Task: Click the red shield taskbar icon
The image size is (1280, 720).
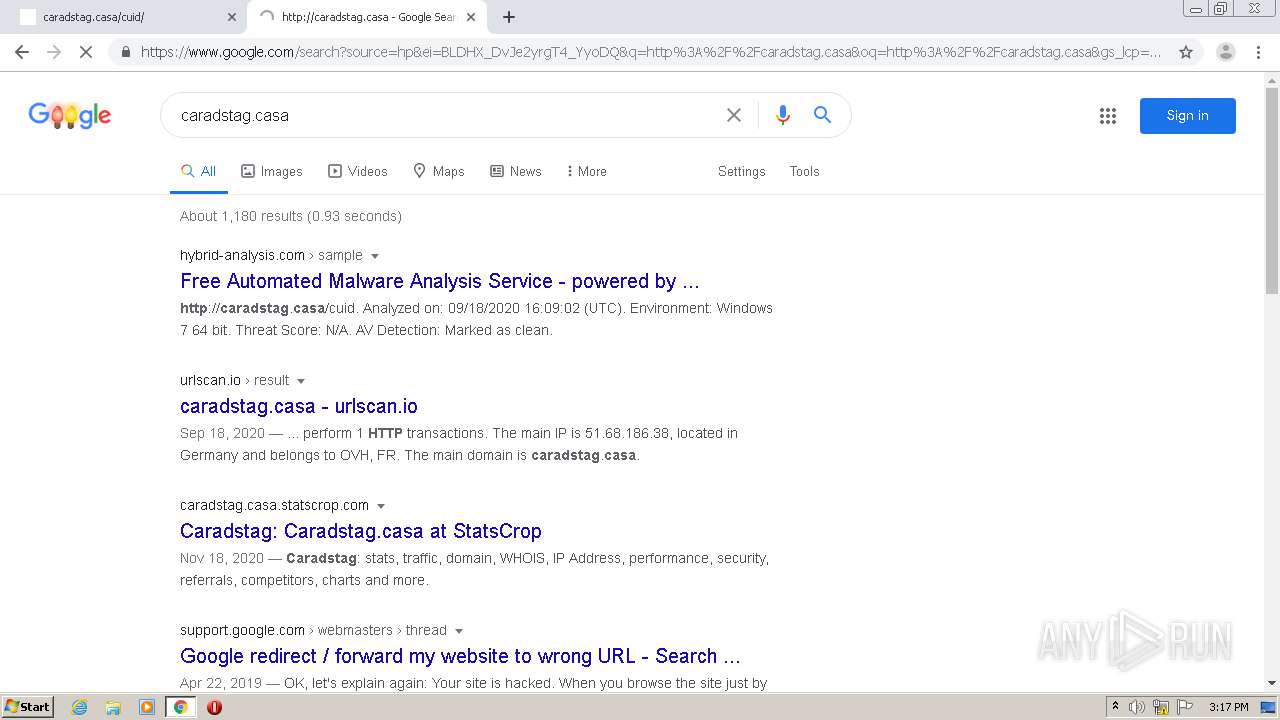Action: click(214, 707)
